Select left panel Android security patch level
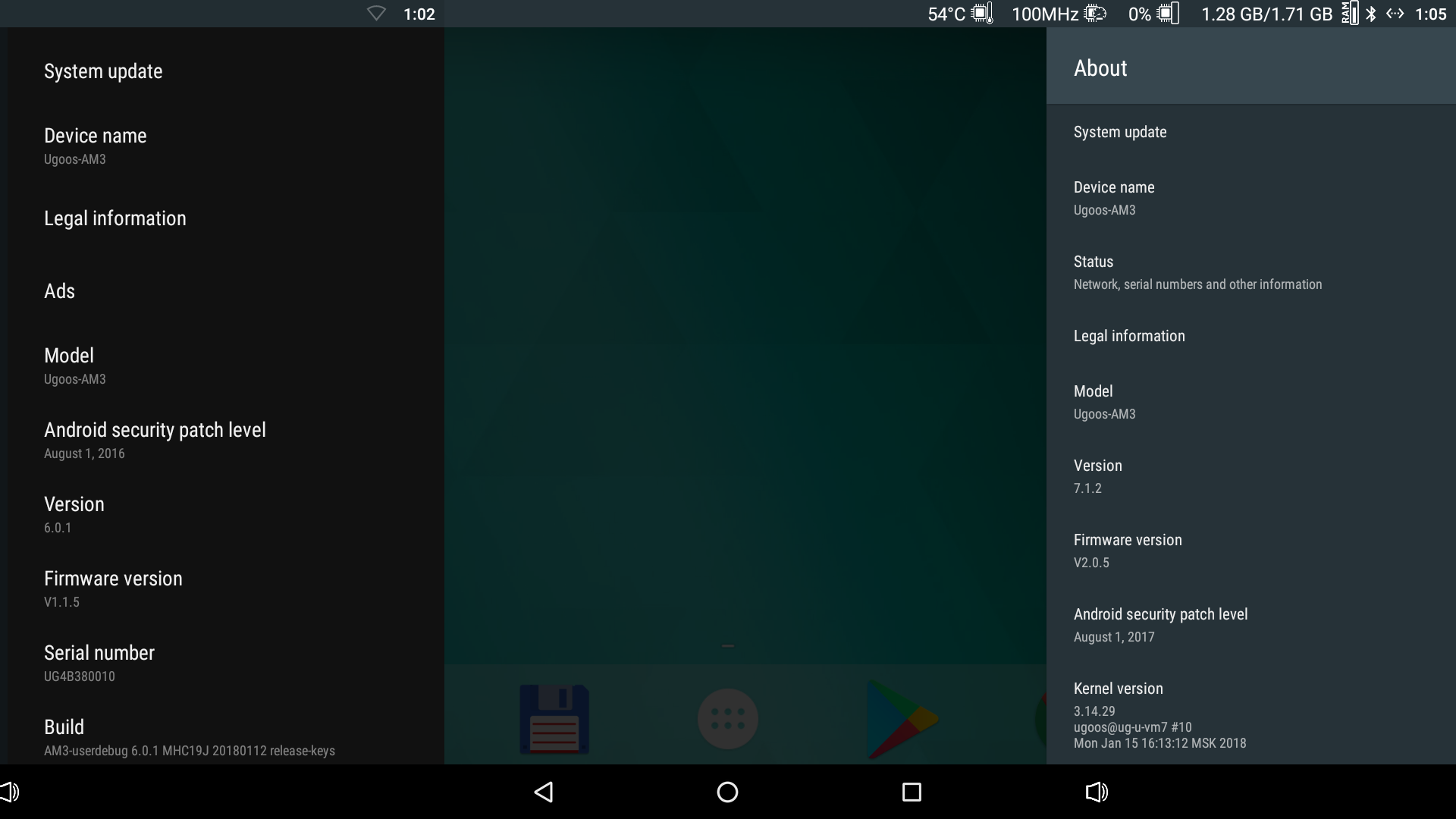The height and width of the screenshot is (819, 1456). [x=225, y=440]
